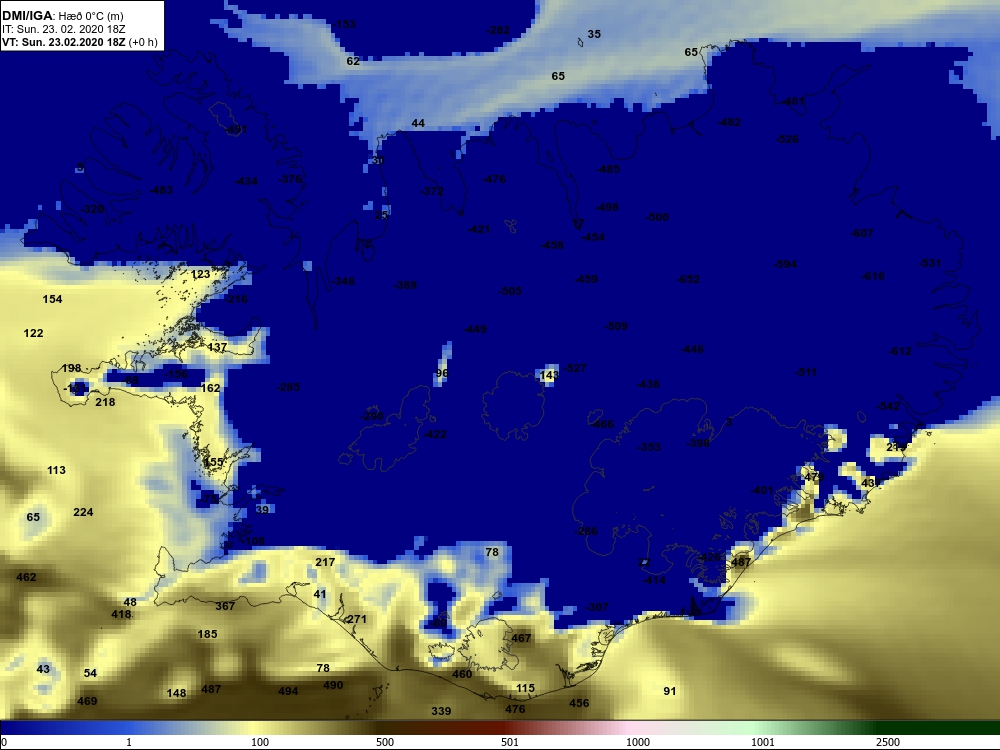The width and height of the screenshot is (1000, 750).
Task: Click the map value '115' near the southern glacier
Action: tap(526, 688)
